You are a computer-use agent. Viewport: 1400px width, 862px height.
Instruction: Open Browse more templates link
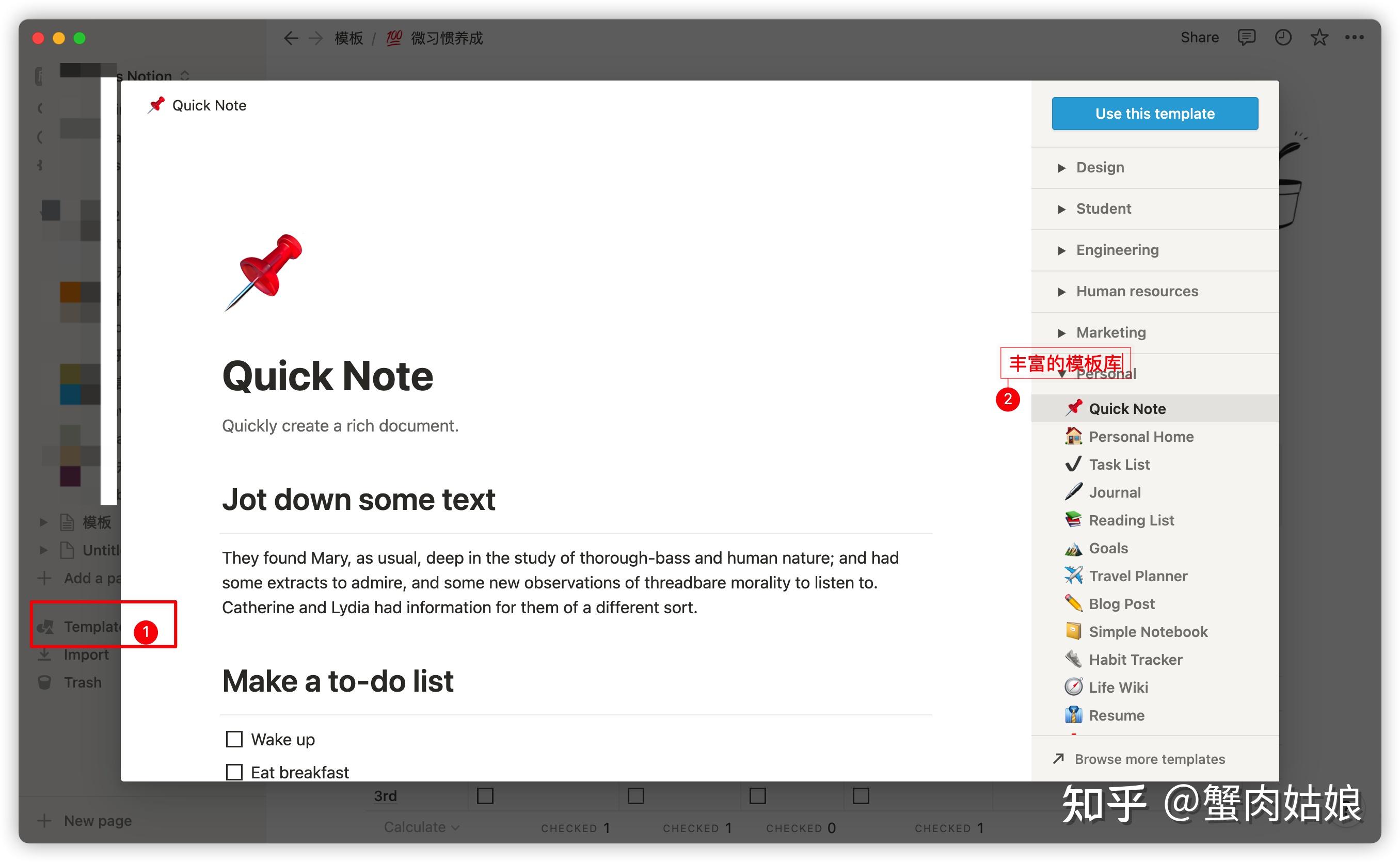pyautogui.click(x=1149, y=759)
